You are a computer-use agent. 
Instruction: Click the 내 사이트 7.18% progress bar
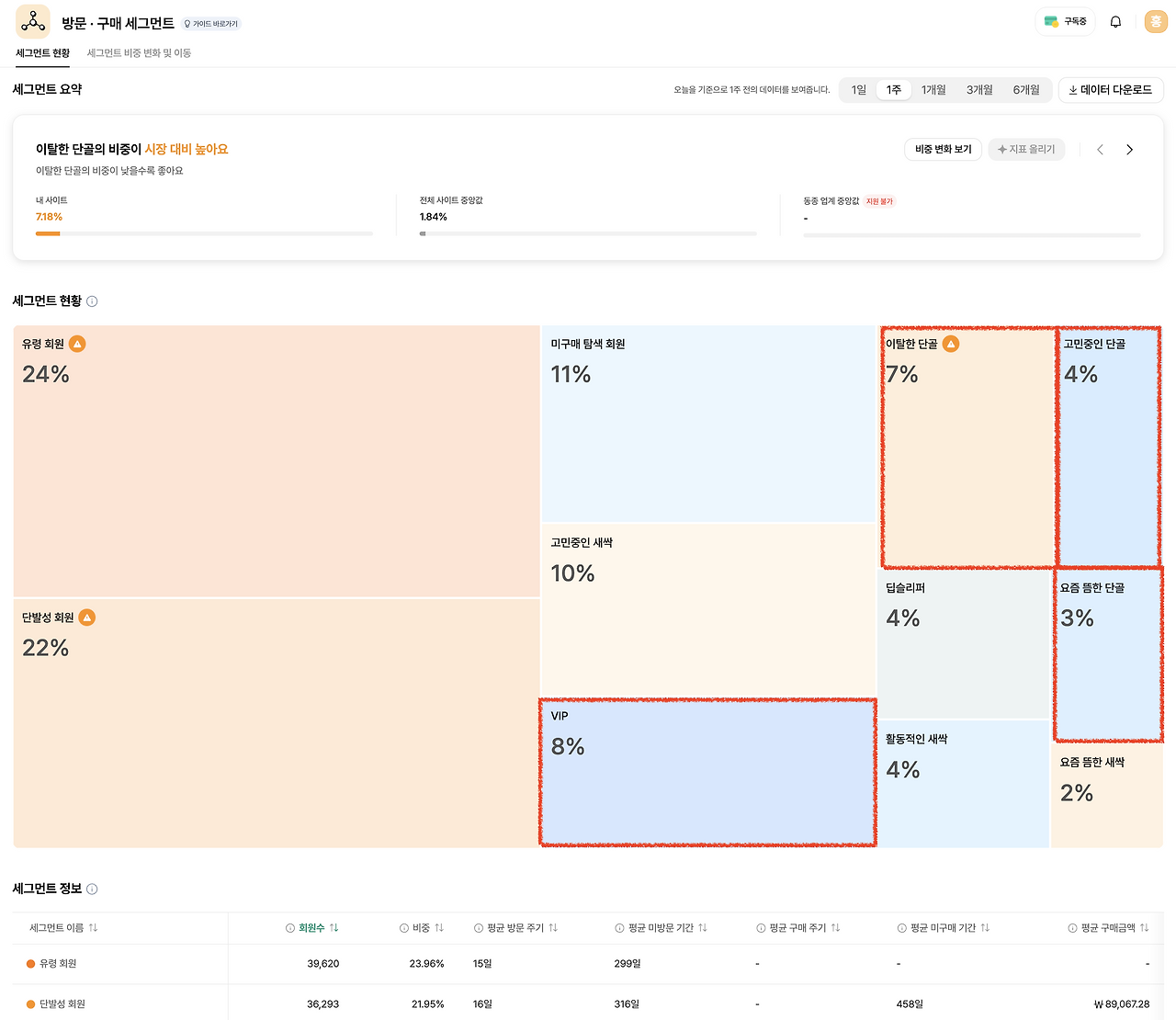pos(204,234)
